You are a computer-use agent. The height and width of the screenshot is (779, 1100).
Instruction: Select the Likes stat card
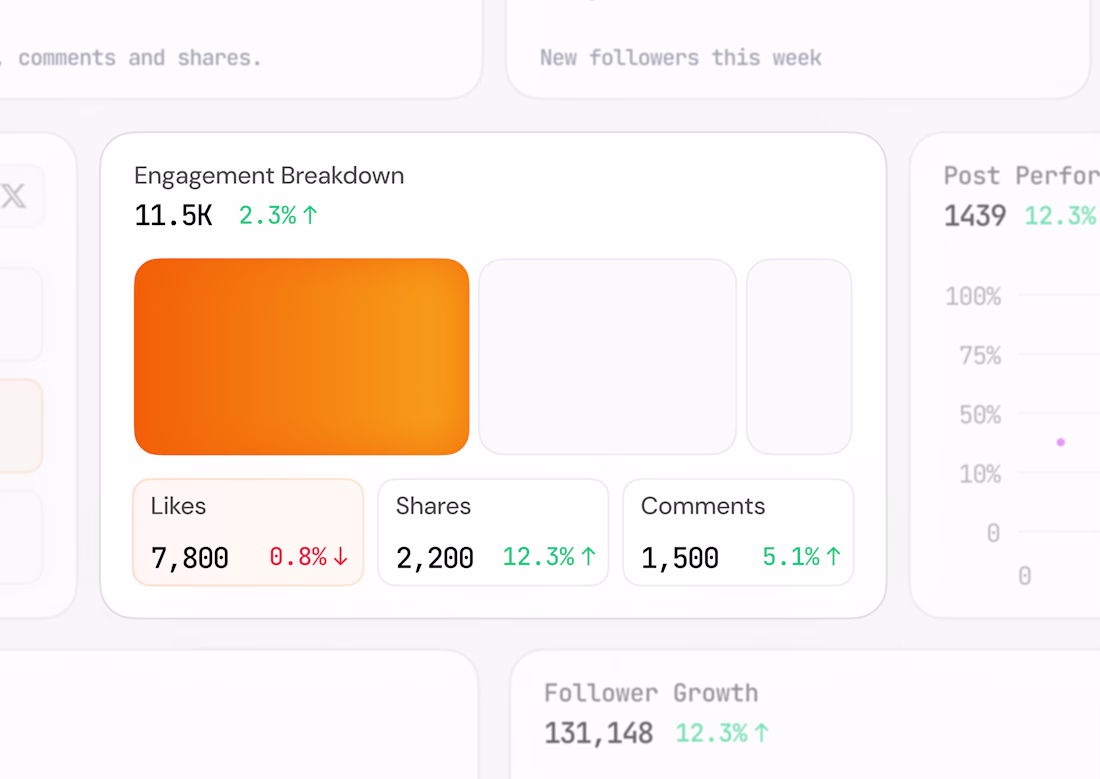(247, 531)
